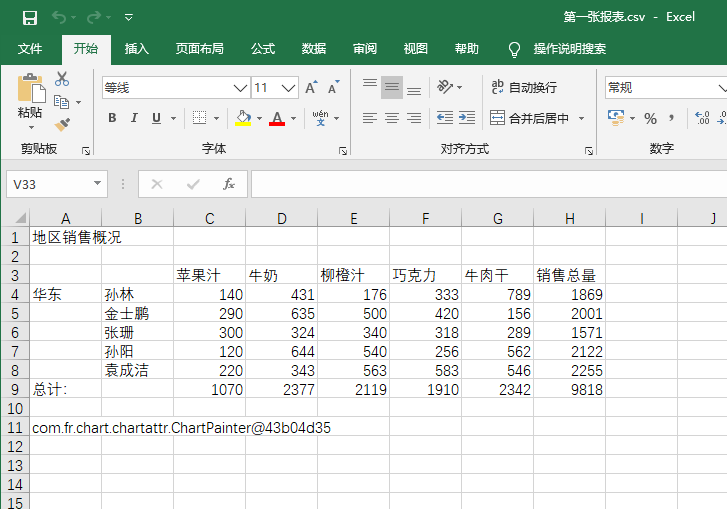Switch to the 页面布局 tab

coord(200,49)
